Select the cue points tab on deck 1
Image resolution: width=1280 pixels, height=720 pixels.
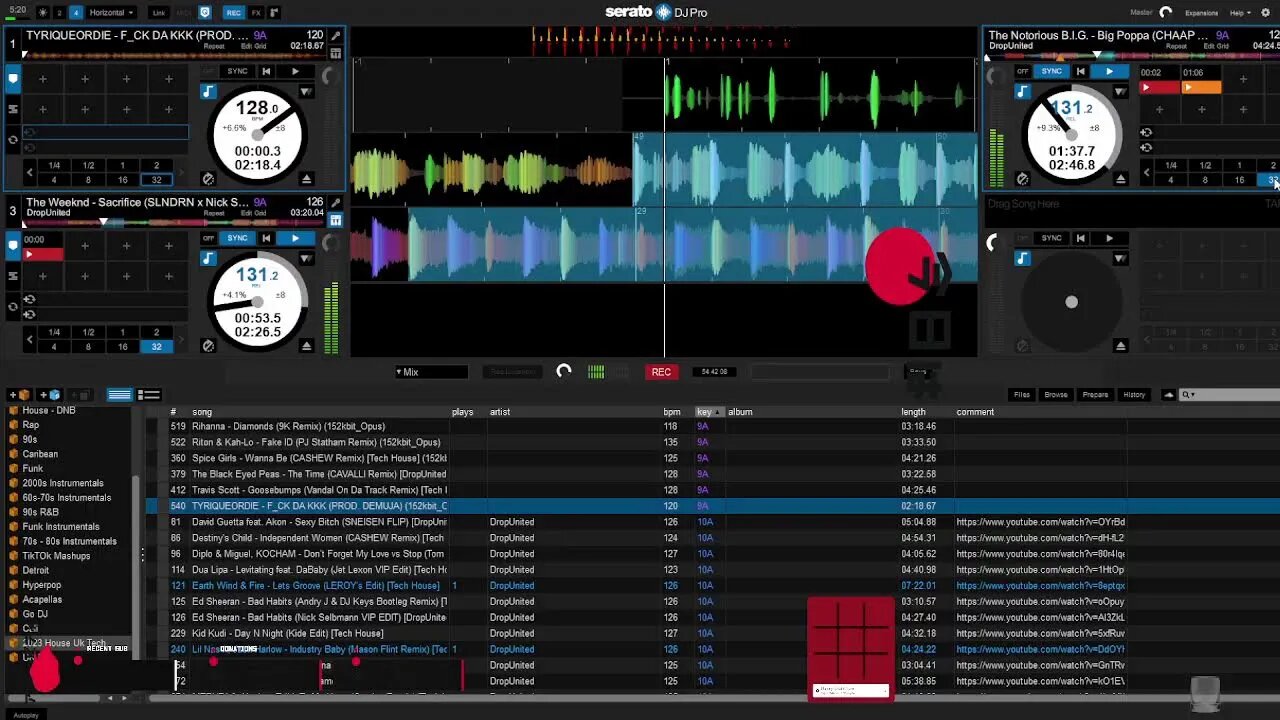[x=13, y=78]
